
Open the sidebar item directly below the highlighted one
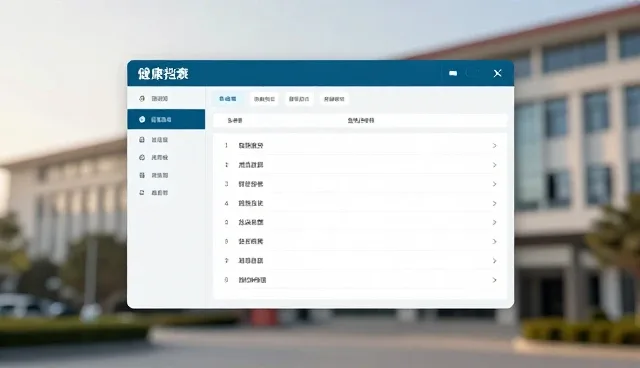coord(166,140)
